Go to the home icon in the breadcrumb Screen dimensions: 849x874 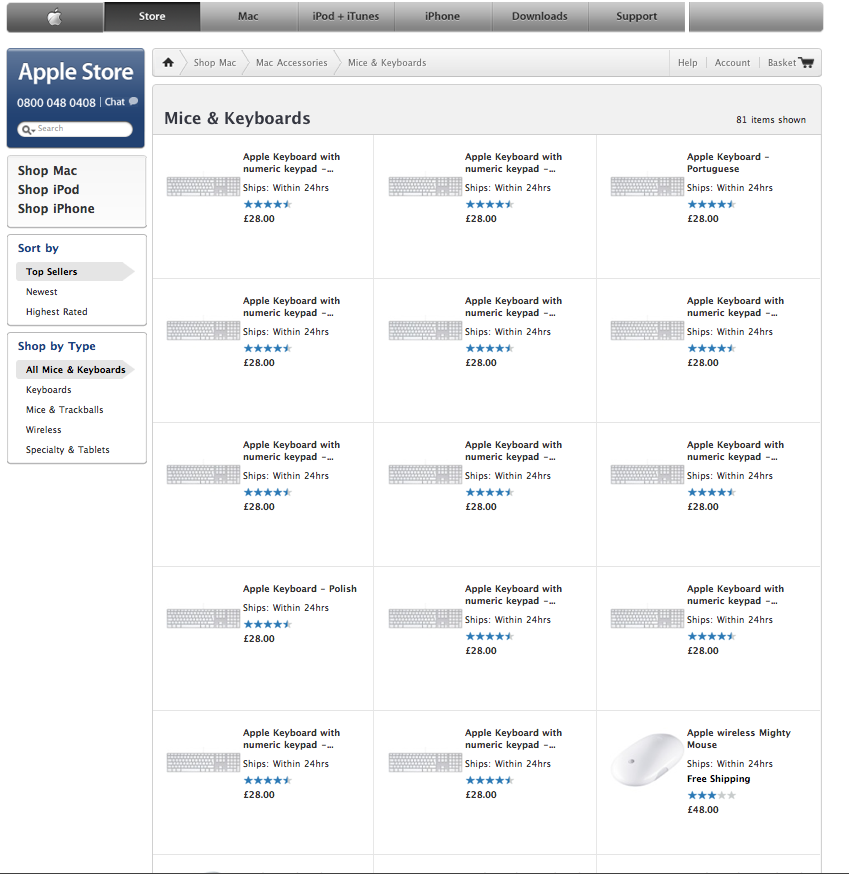click(168, 62)
